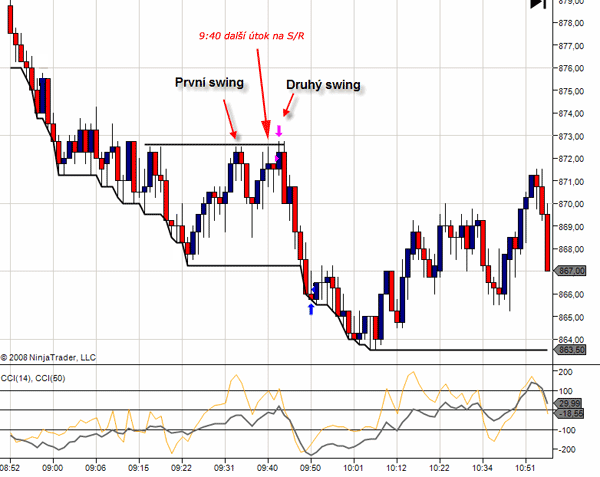Screen dimensions: 600x477
Task: Select the CCI(14), CCI(50) indicator label
Action: (x=33, y=378)
